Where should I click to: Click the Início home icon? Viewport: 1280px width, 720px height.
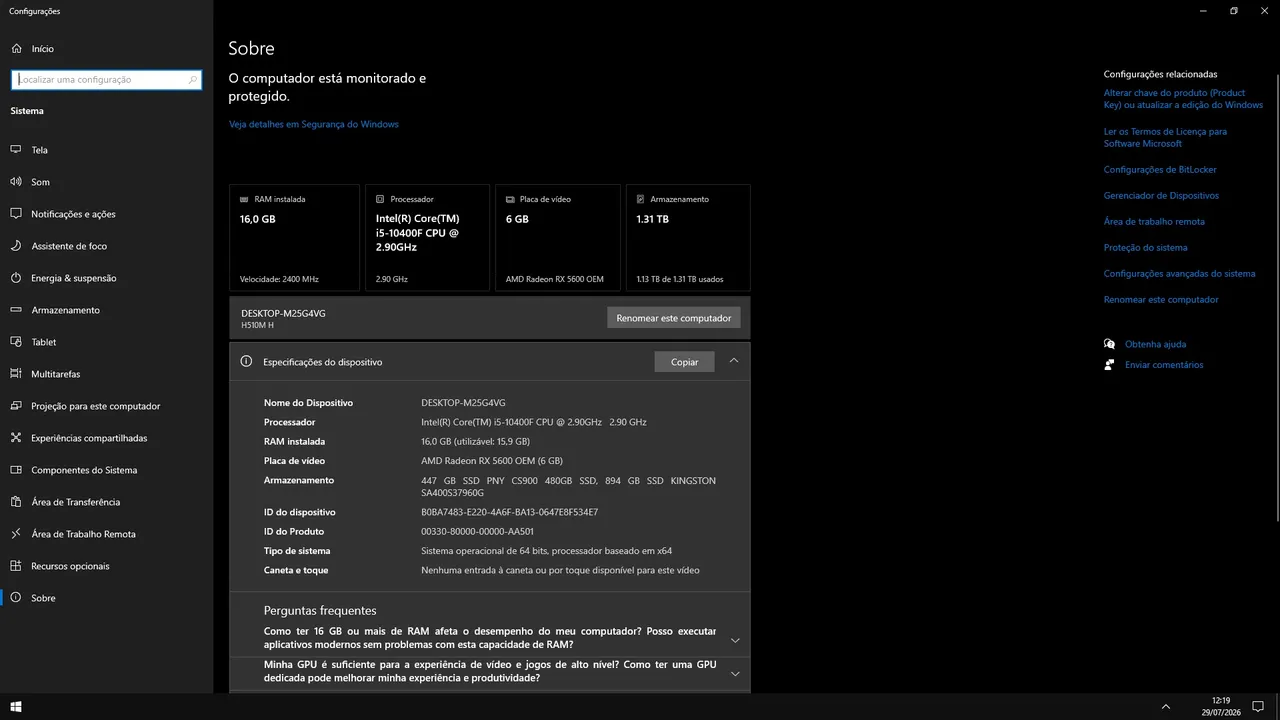pos(16,48)
